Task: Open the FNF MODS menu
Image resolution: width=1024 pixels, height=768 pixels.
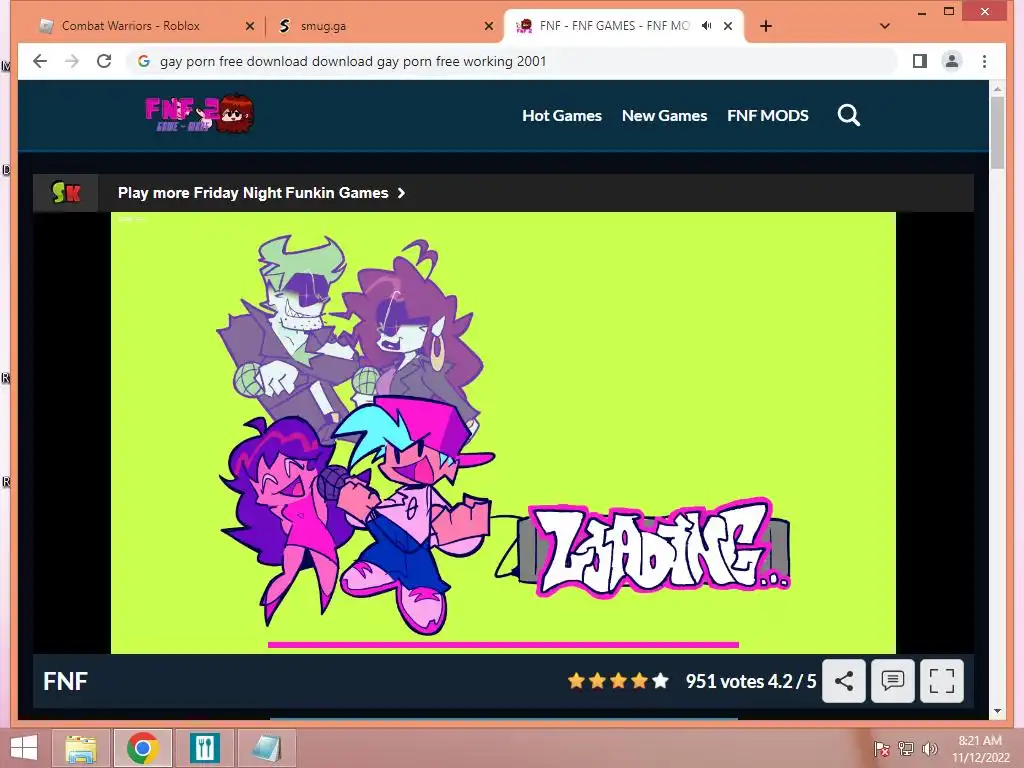Action: [x=768, y=116]
